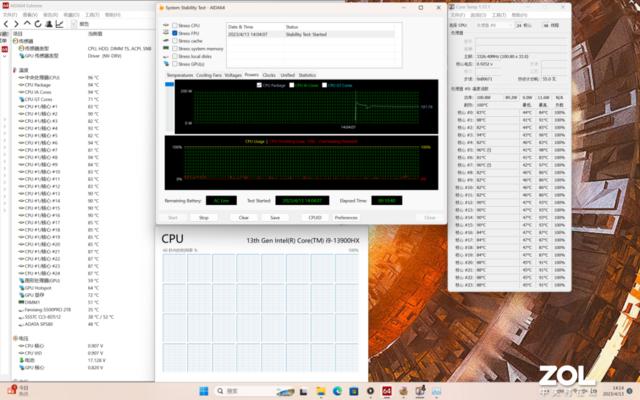Go forward using AIDA64 toolbar forward arrow

click(16, 24)
